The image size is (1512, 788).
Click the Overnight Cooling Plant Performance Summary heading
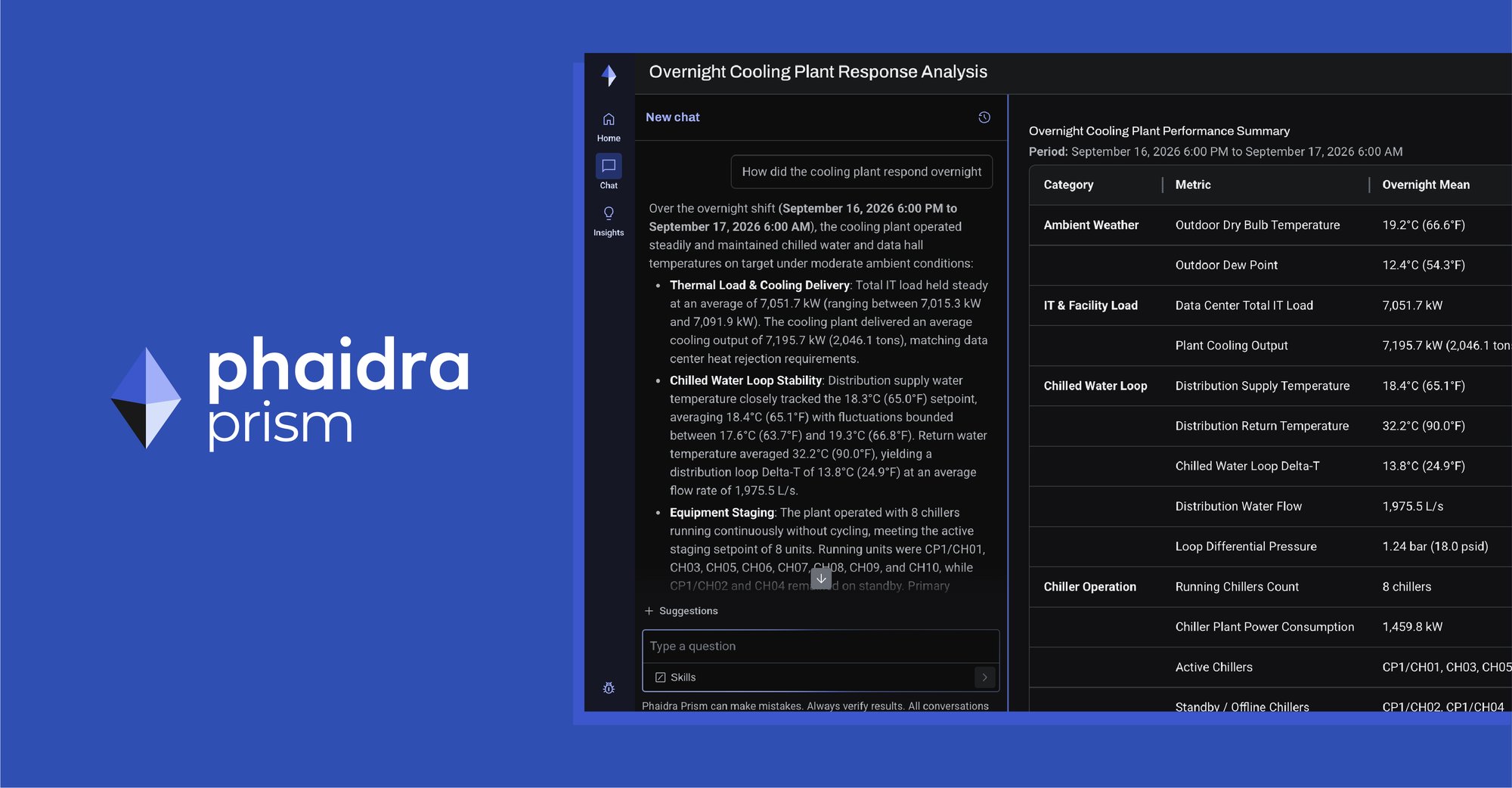[x=1159, y=131]
